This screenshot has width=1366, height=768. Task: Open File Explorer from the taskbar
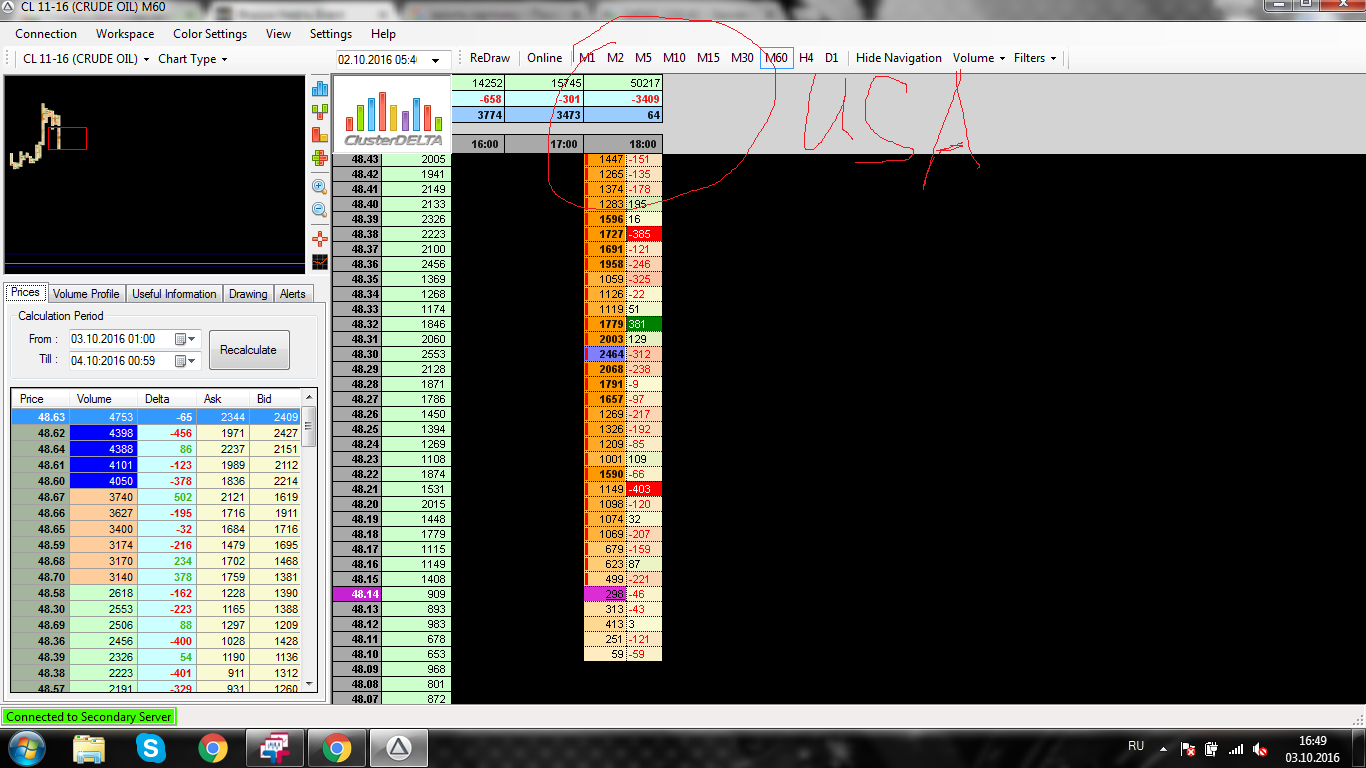pyautogui.click(x=89, y=747)
